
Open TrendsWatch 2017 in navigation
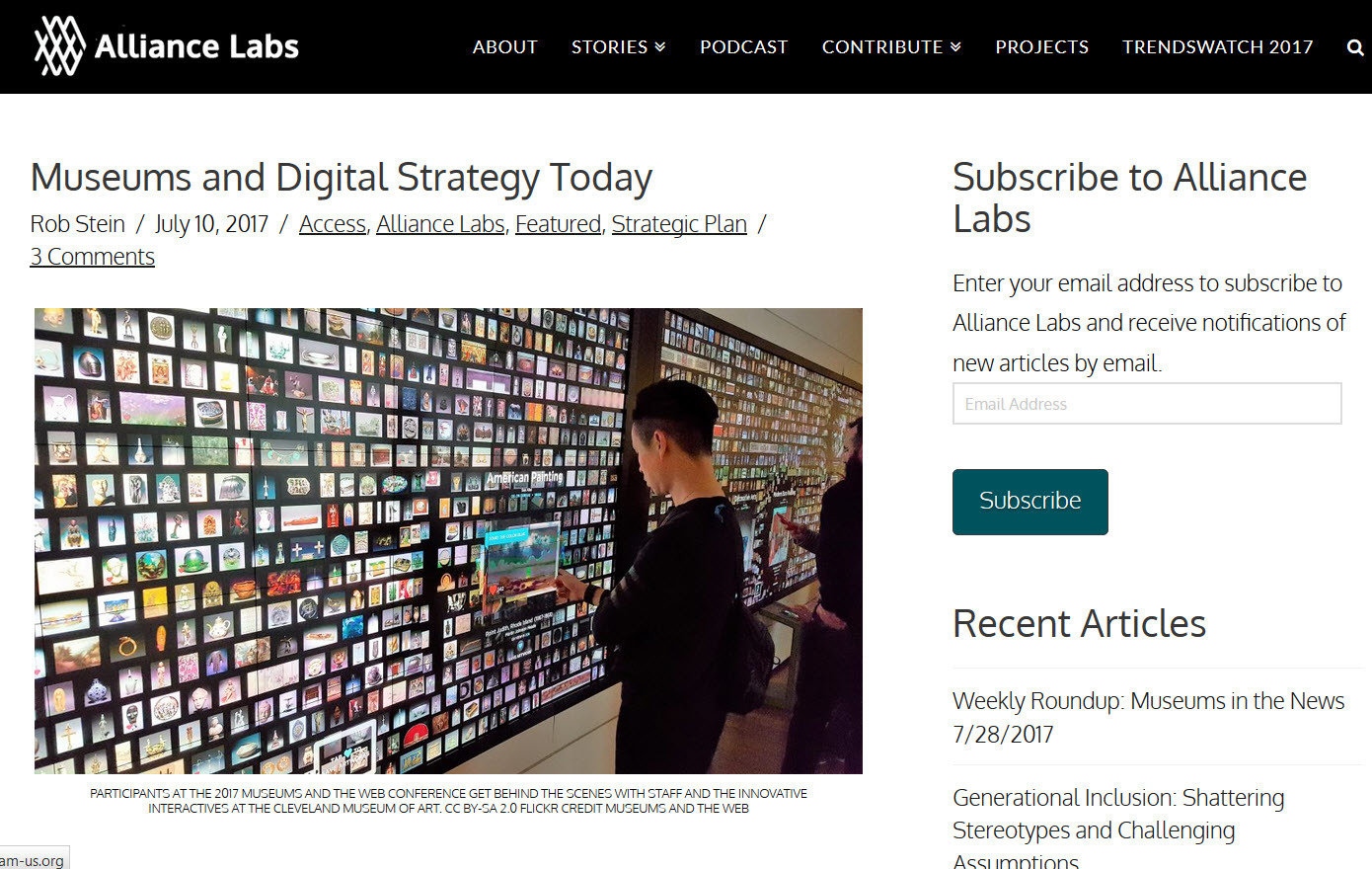point(1217,46)
